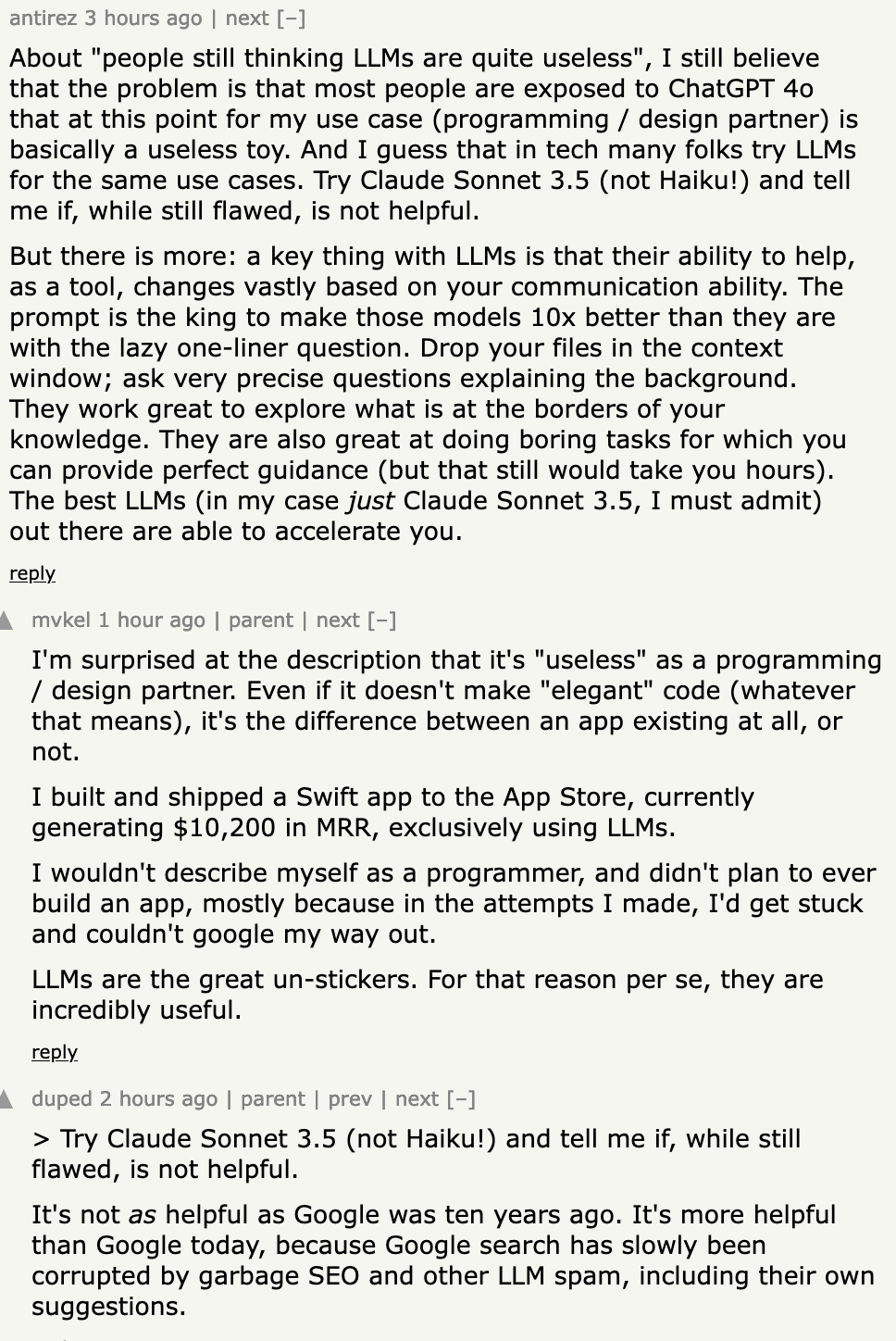This screenshot has width=896, height=1341.
Task: Click the "1 hour ago" timestamp link
Action: click(x=152, y=620)
